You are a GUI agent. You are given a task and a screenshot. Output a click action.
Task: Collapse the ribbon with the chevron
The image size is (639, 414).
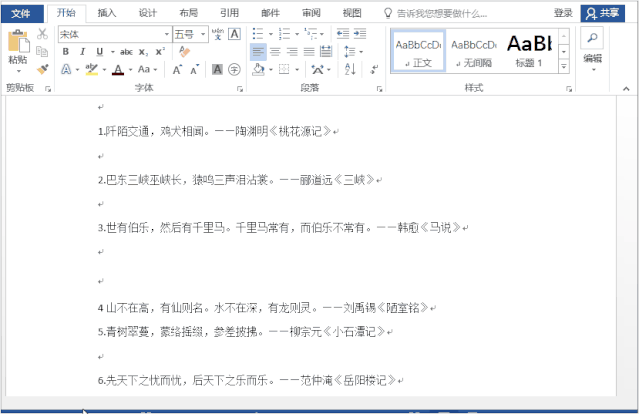(626, 88)
